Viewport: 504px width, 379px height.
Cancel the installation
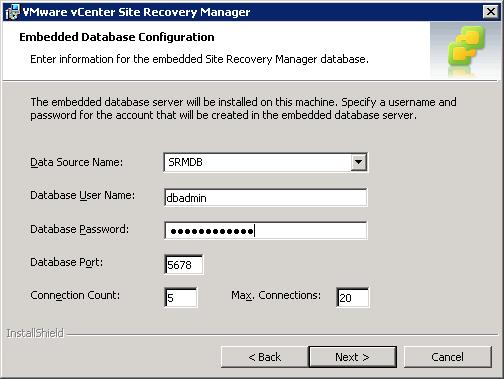pyautogui.click(x=447, y=357)
